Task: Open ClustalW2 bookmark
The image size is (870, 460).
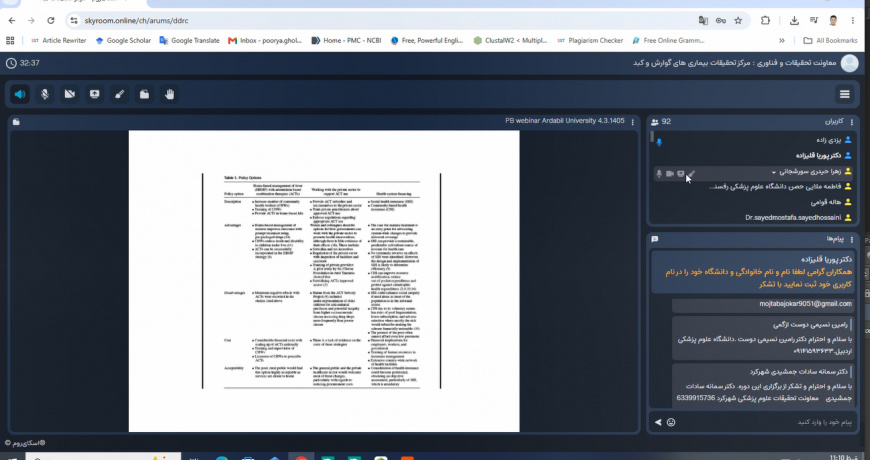Action: (510, 41)
